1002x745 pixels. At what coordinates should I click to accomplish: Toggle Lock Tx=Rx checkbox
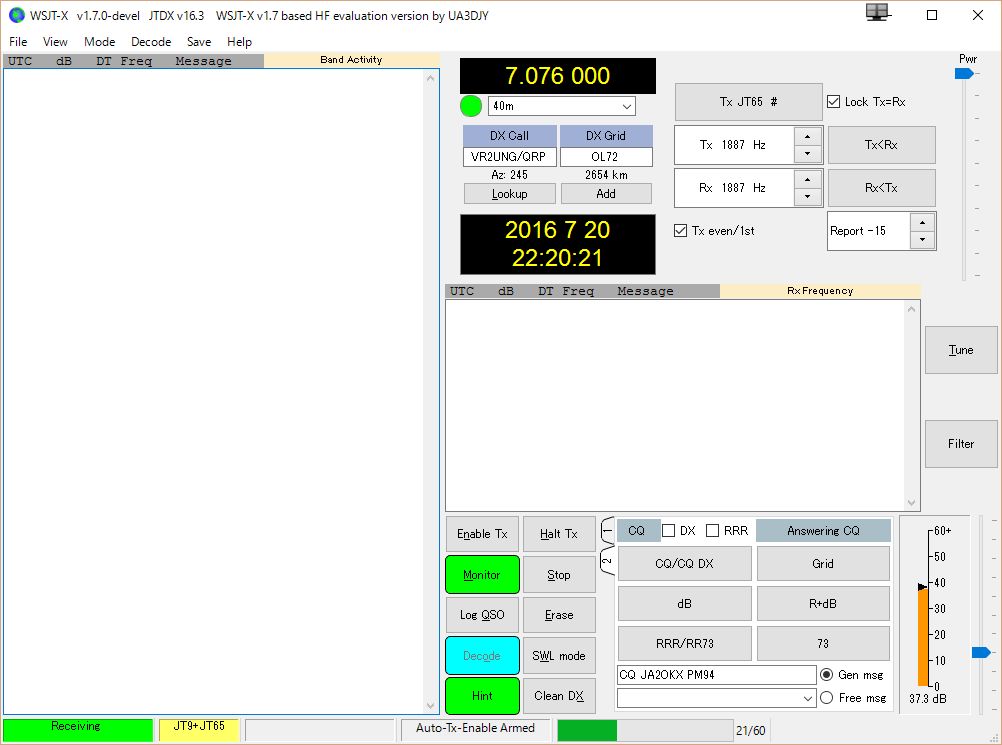(833, 102)
